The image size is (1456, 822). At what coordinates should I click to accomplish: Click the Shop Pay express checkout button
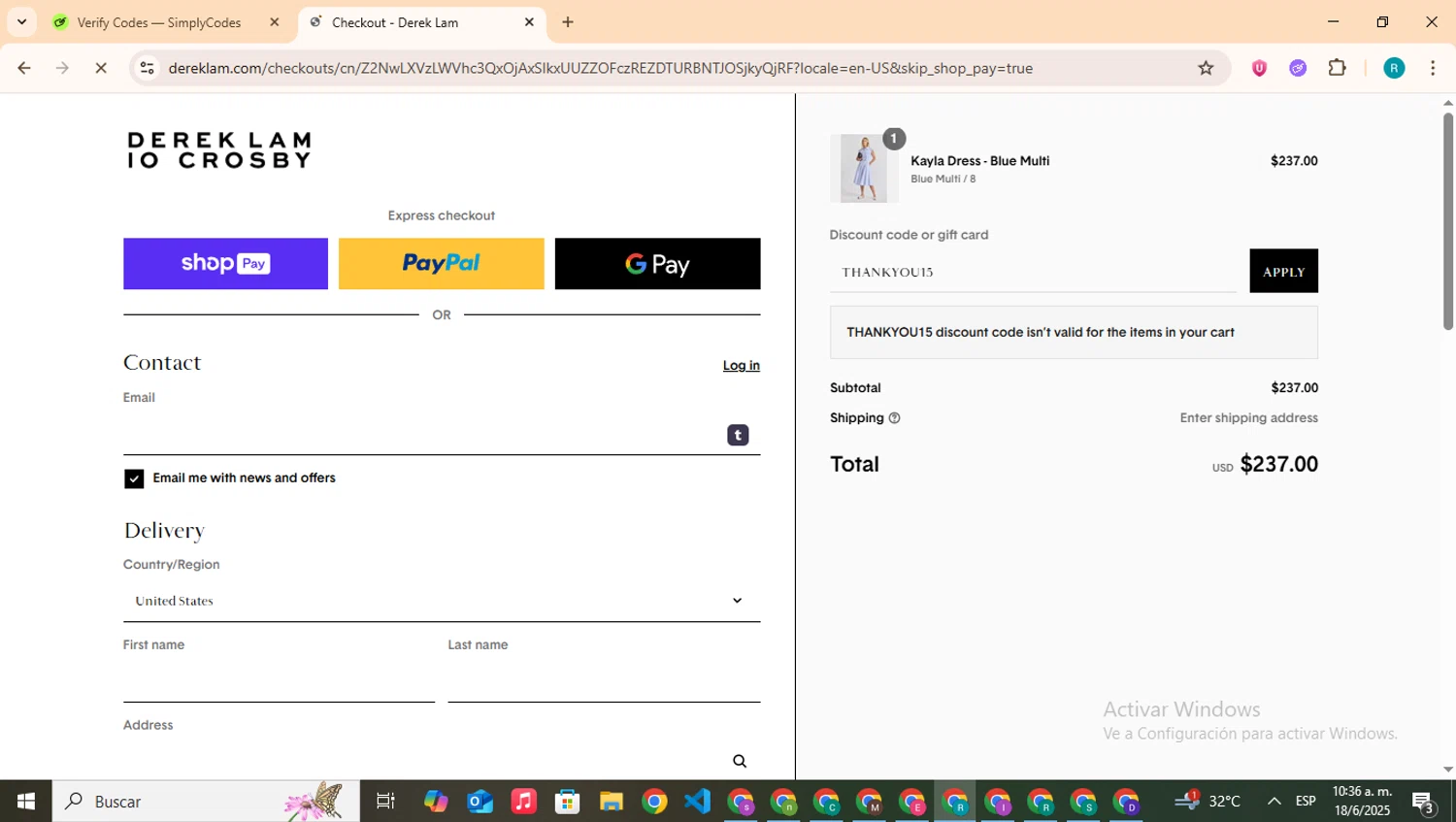pyautogui.click(x=225, y=264)
